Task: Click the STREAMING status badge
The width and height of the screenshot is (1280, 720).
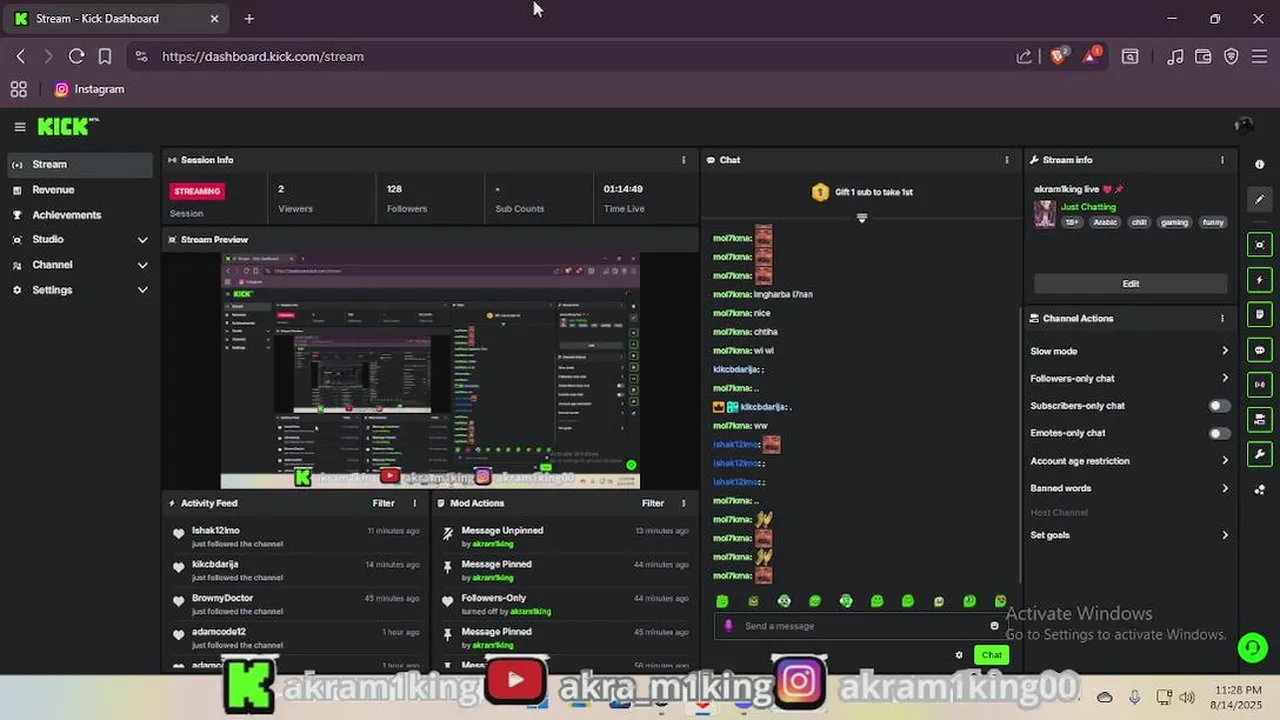Action: coord(197,191)
